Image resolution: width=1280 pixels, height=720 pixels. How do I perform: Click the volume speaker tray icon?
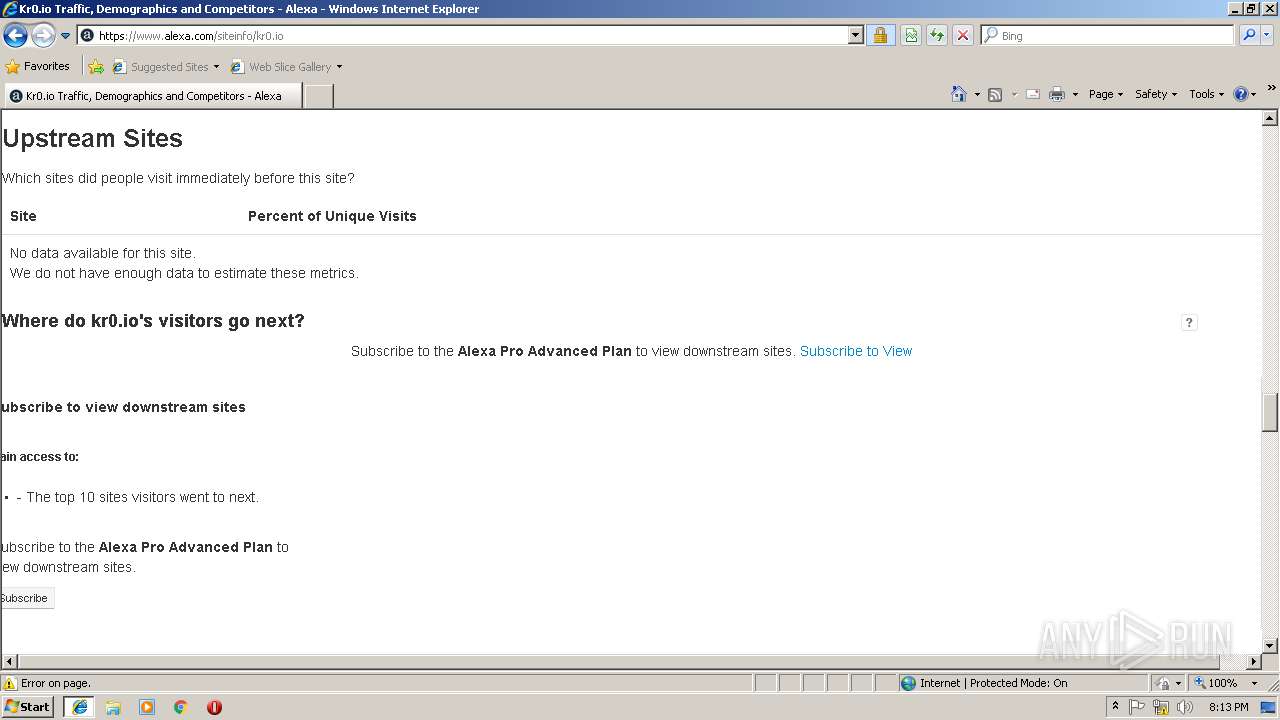tap(1185, 707)
